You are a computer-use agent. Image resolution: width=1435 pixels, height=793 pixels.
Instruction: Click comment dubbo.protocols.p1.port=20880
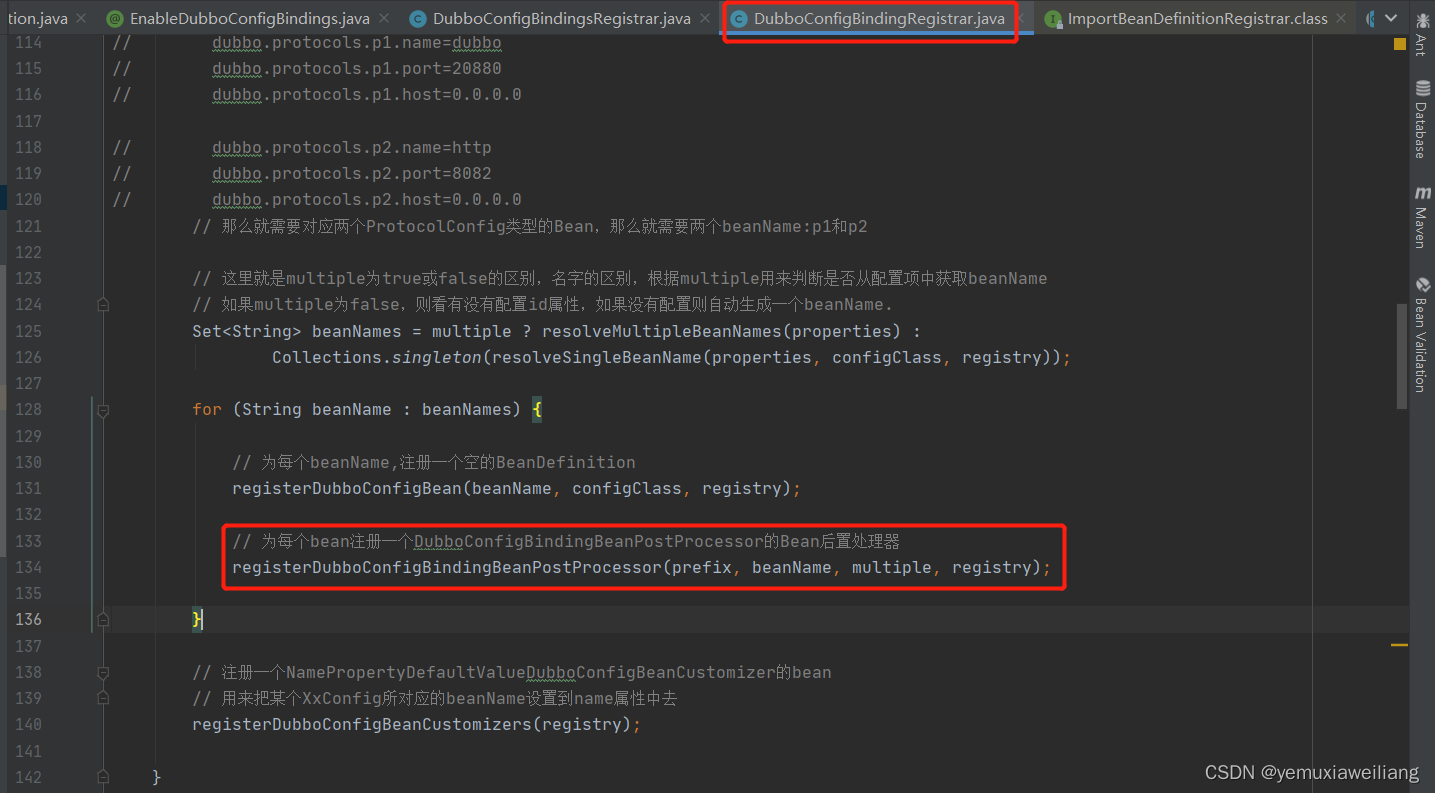356,68
